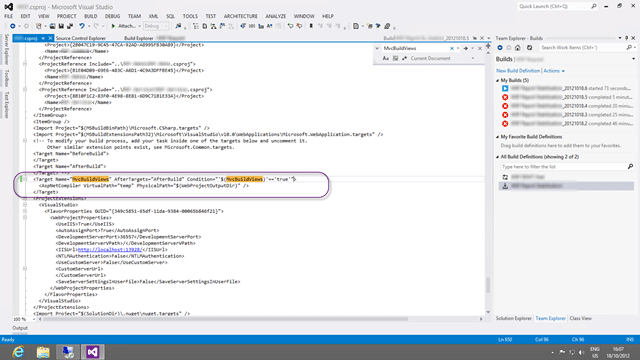
Task: Open the ANALYZE menu
Action: click(x=276, y=16)
